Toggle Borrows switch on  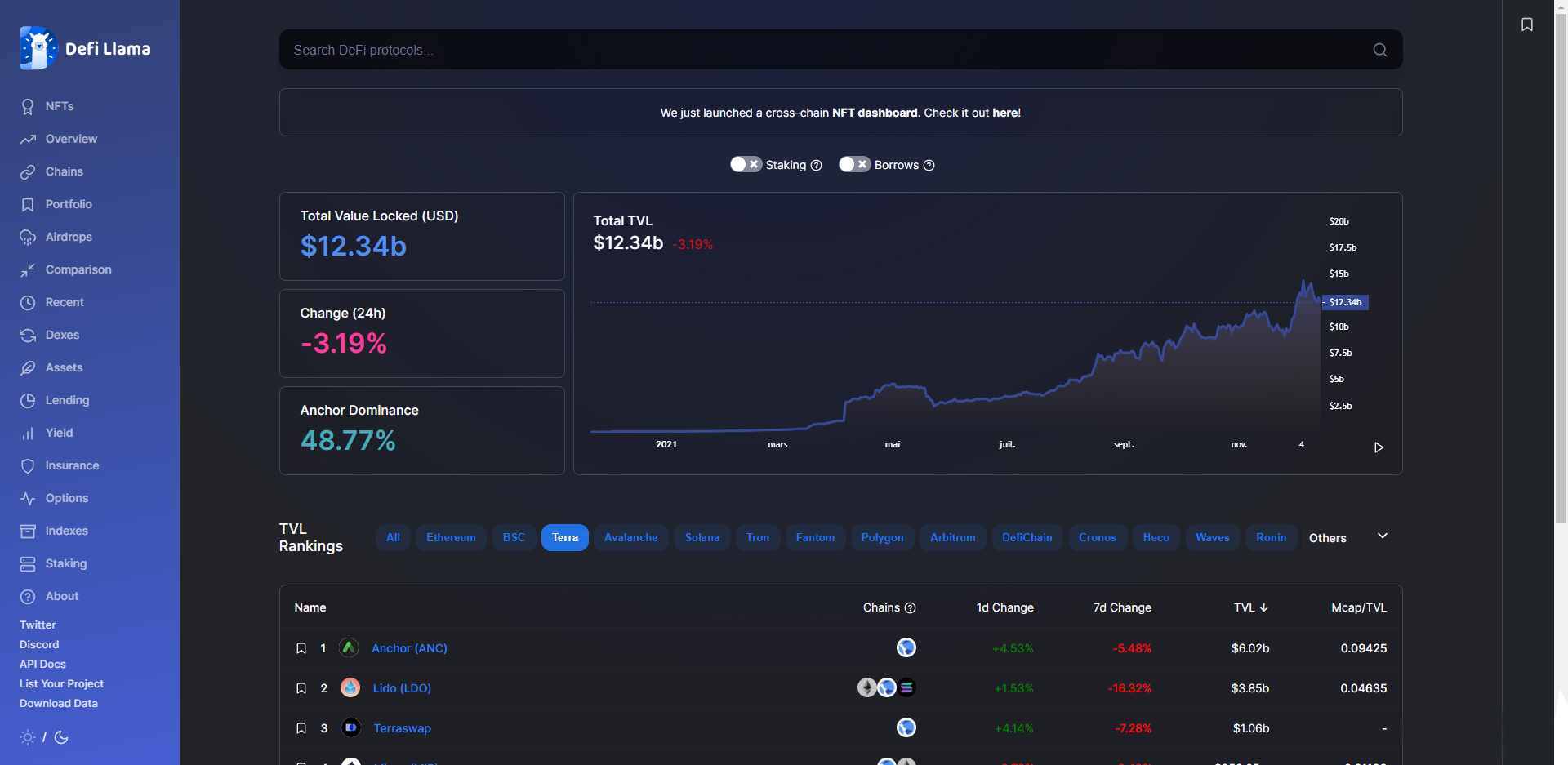point(854,164)
